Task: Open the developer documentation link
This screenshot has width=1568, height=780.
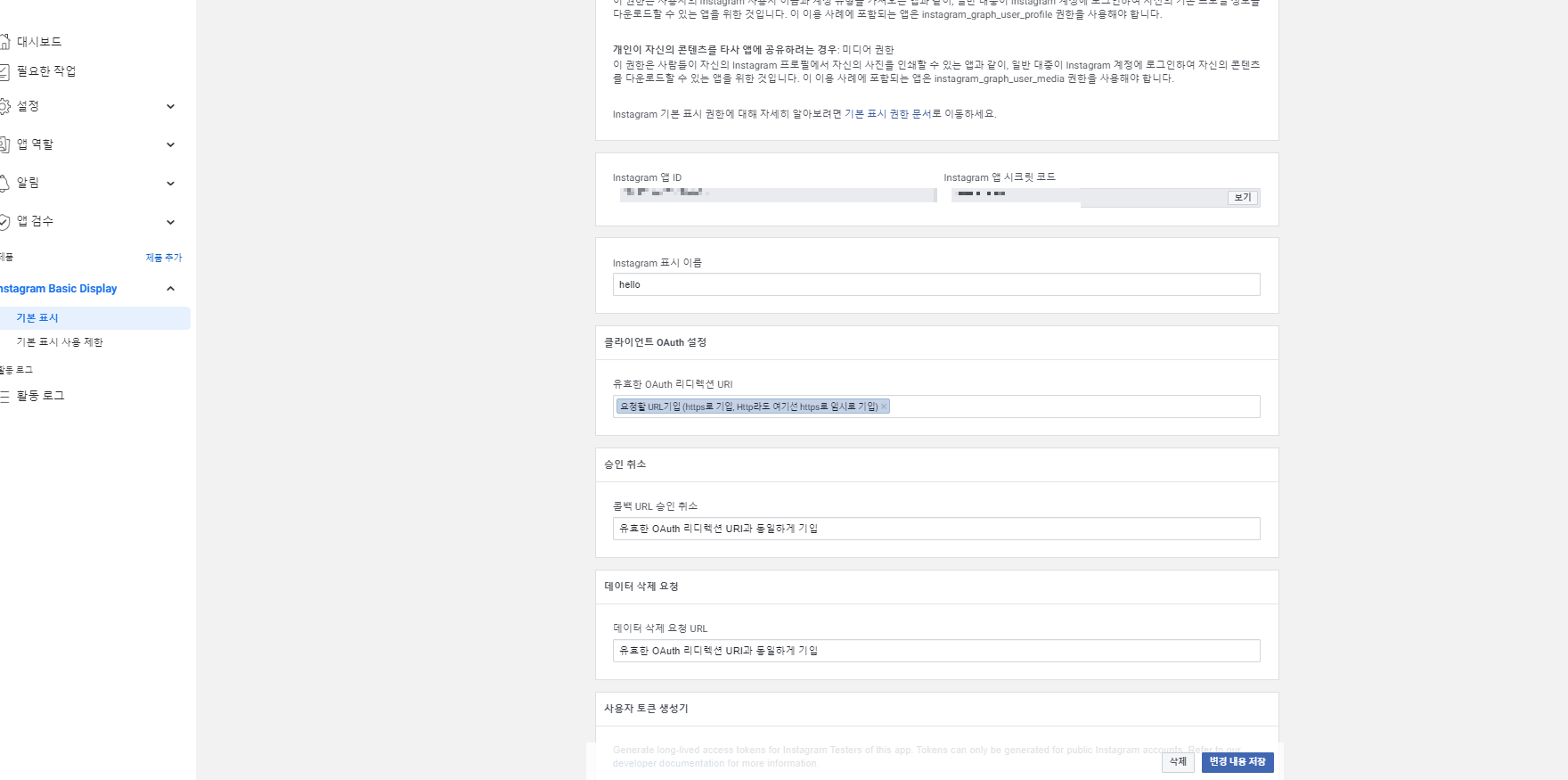Action: click(668, 764)
